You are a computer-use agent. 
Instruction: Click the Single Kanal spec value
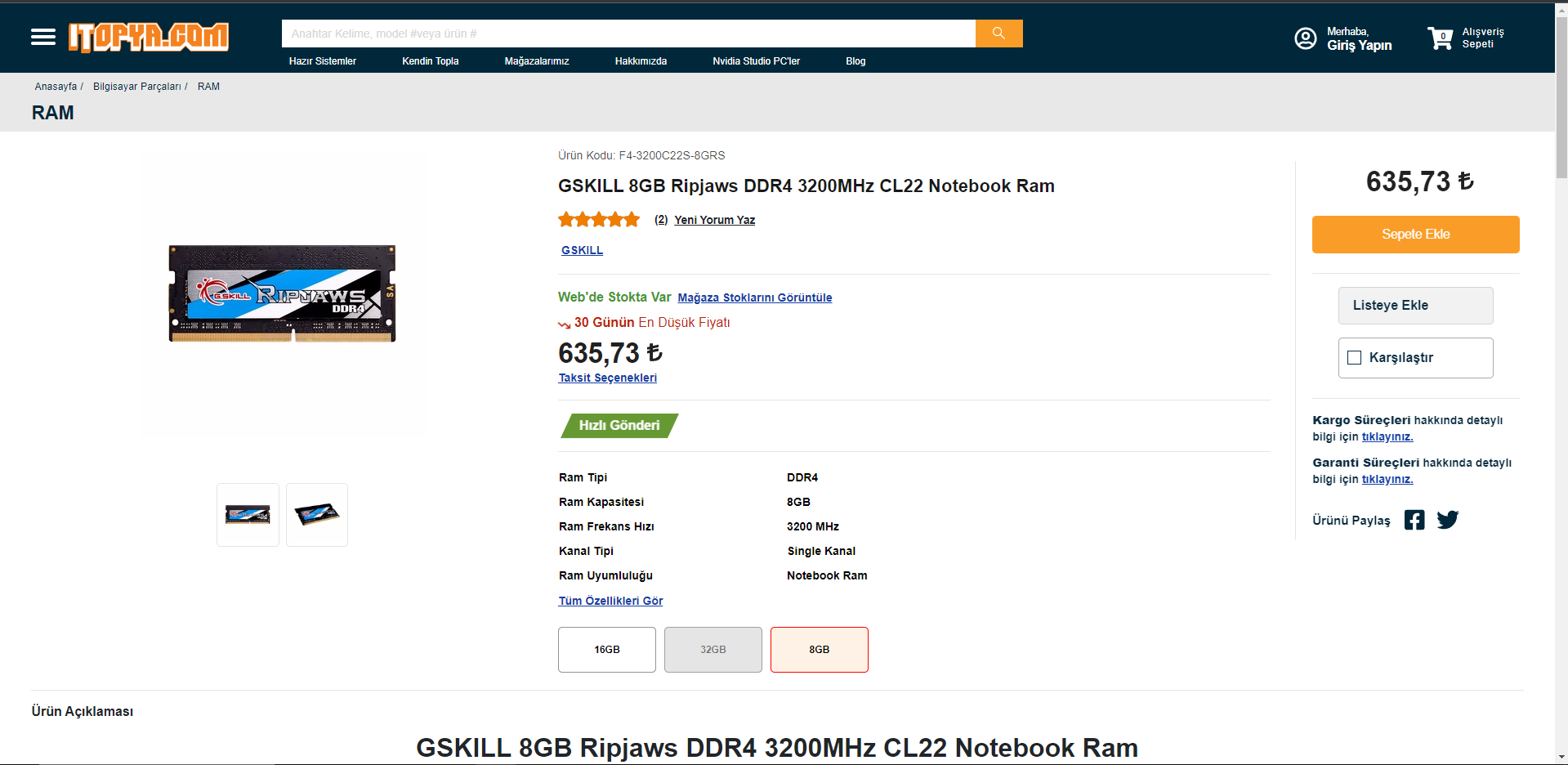821,551
